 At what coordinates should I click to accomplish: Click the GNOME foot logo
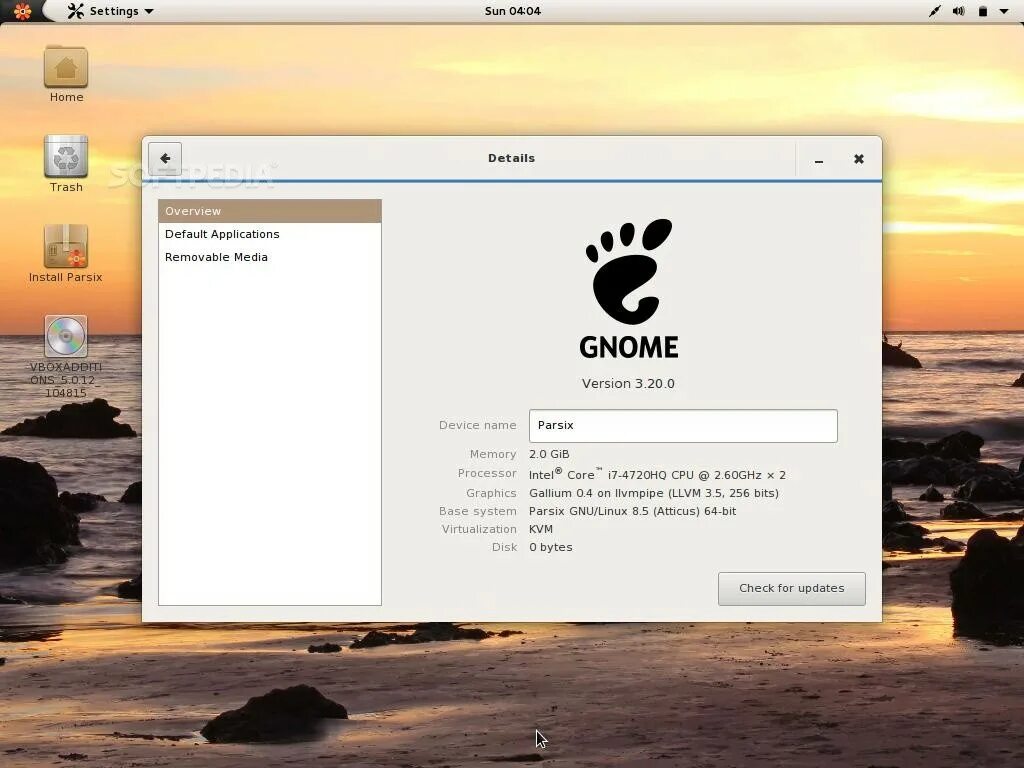[629, 289]
